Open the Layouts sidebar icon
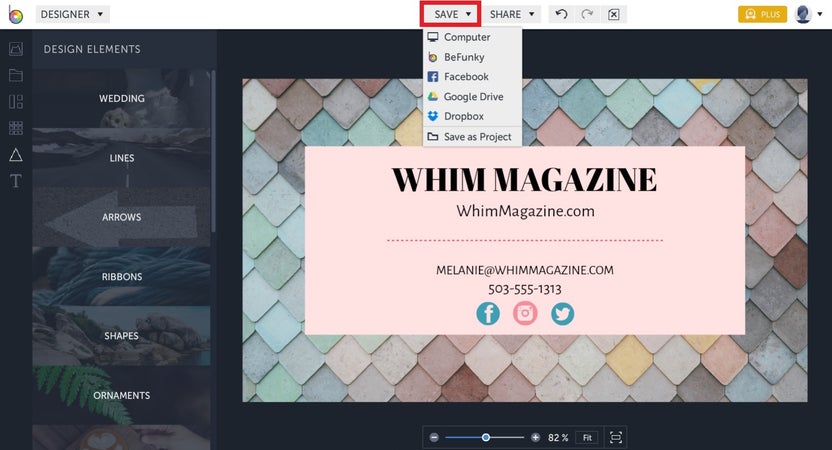The image size is (832, 450). click(16, 101)
